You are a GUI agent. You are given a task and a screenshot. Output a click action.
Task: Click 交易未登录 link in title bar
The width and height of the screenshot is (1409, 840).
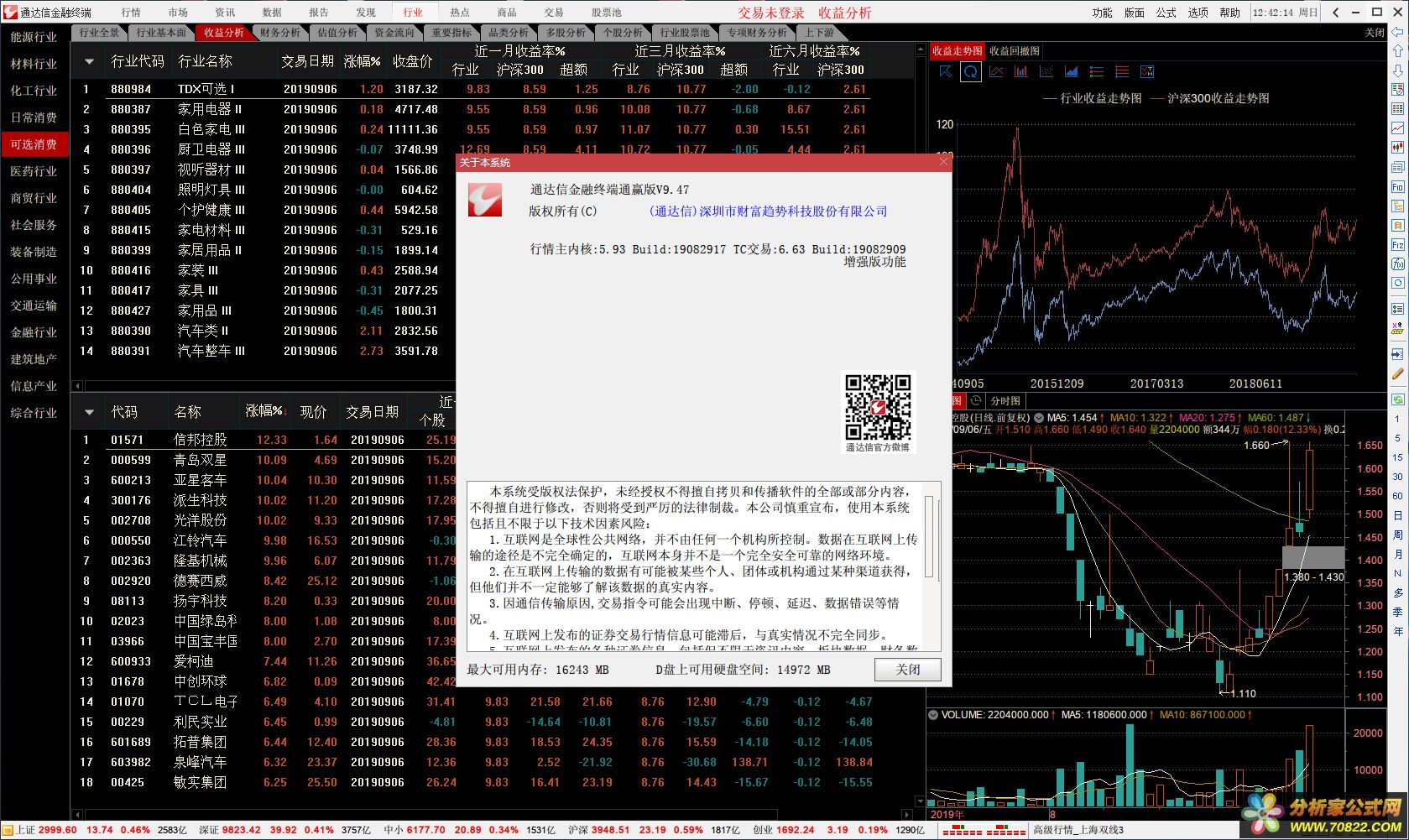tap(771, 13)
